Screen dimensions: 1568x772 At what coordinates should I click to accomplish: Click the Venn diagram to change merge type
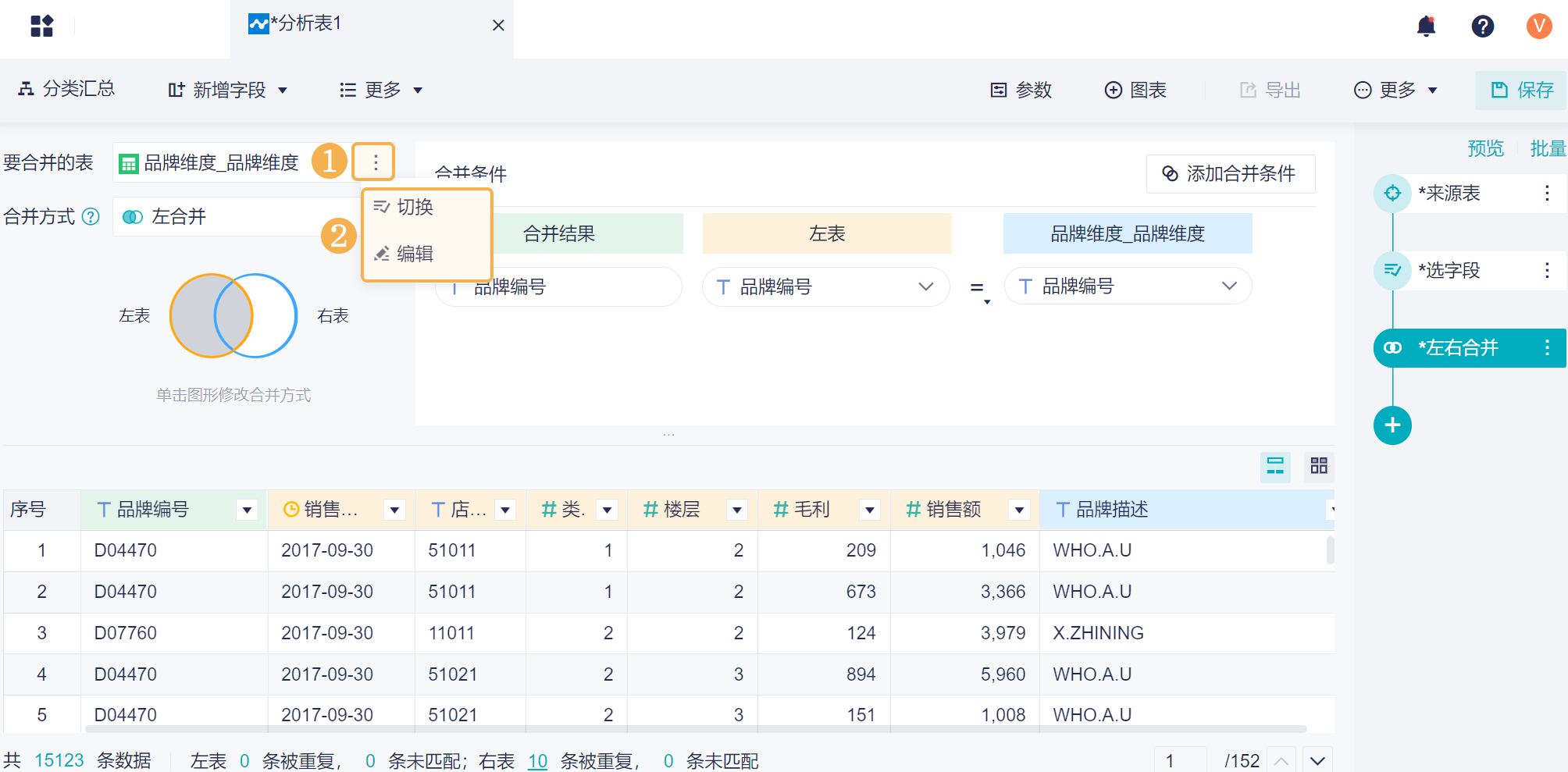point(233,315)
